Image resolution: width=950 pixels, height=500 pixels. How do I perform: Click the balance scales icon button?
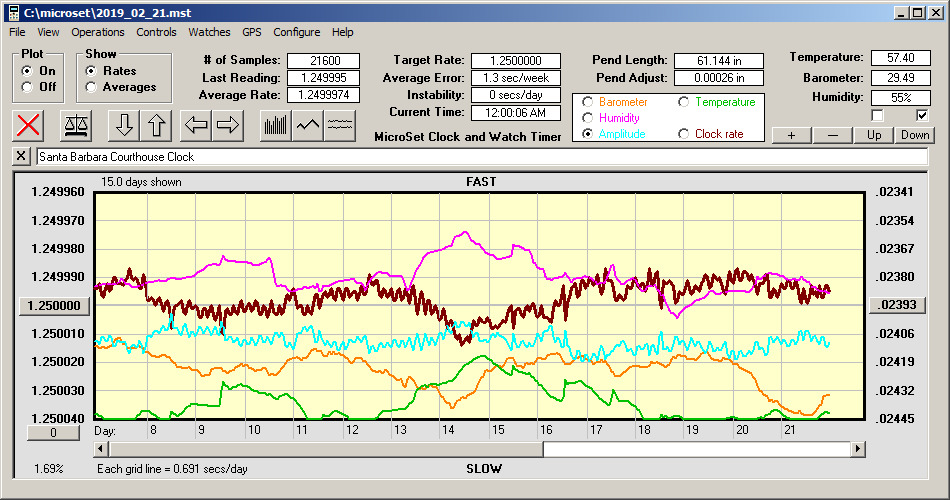[76, 125]
